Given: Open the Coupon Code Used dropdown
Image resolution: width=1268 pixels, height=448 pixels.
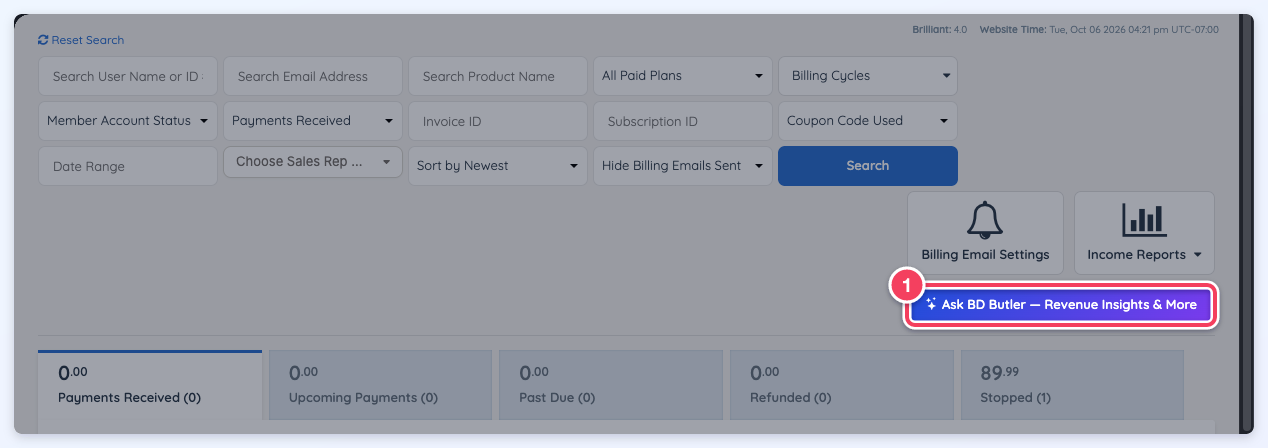Looking at the screenshot, I should (x=868, y=121).
